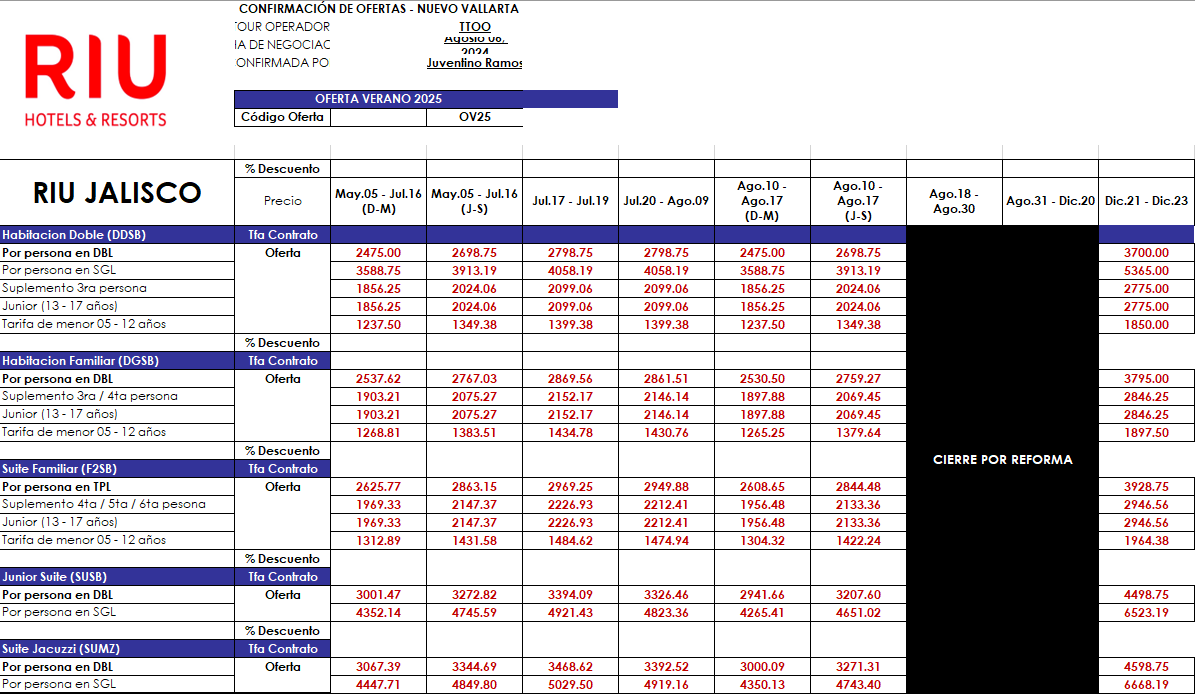1195x694 pixels.
Task: Click the price cell 6668.19
Action: click(x=1146, y=685)
